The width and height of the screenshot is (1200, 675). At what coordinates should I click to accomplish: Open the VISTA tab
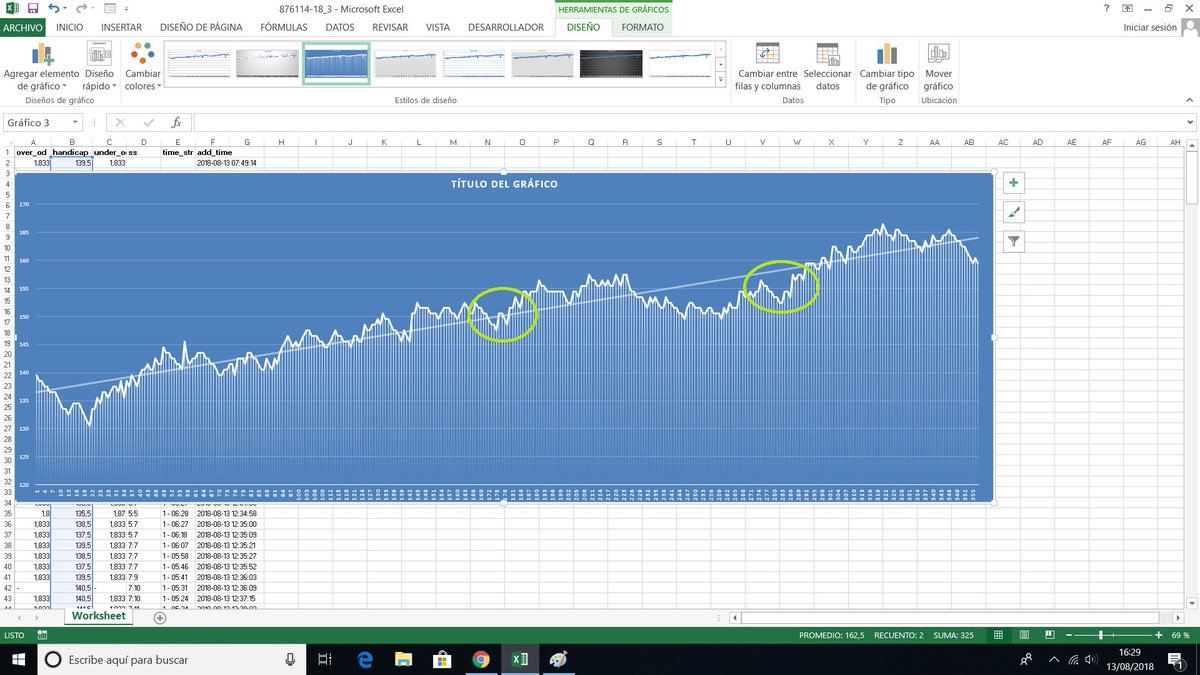[437, 27]
